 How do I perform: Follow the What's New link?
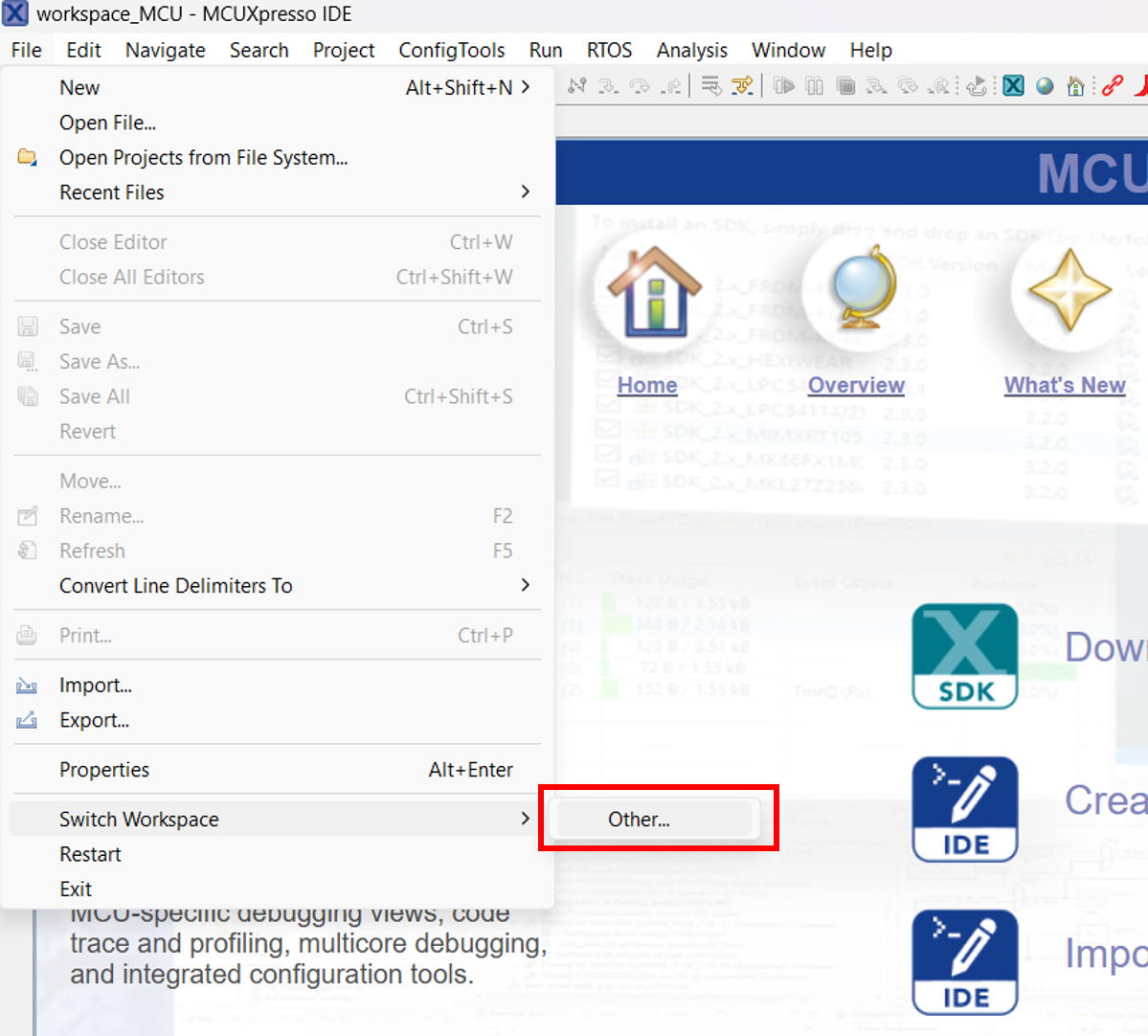(1065, 385)
